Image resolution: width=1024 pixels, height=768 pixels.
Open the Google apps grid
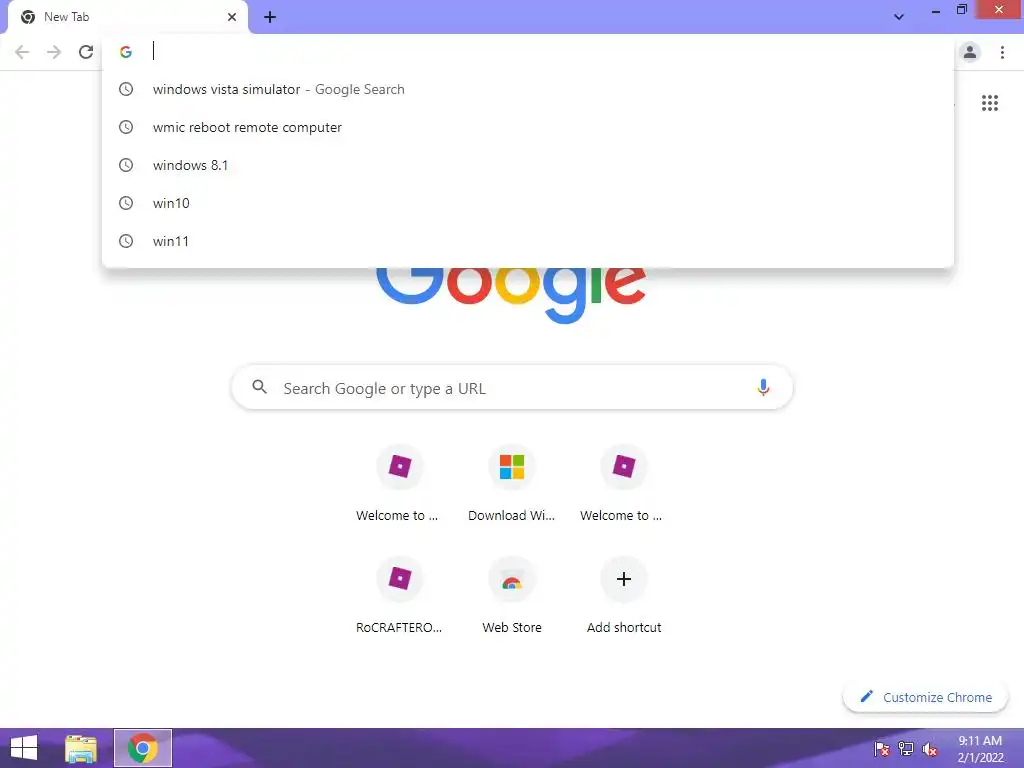(989, 103)
